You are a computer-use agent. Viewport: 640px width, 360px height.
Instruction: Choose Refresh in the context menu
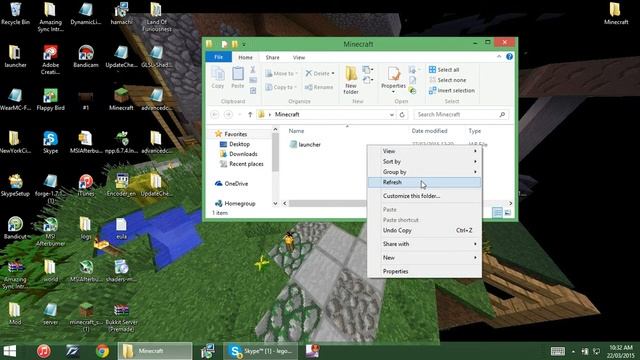click(x=424, y=182)
